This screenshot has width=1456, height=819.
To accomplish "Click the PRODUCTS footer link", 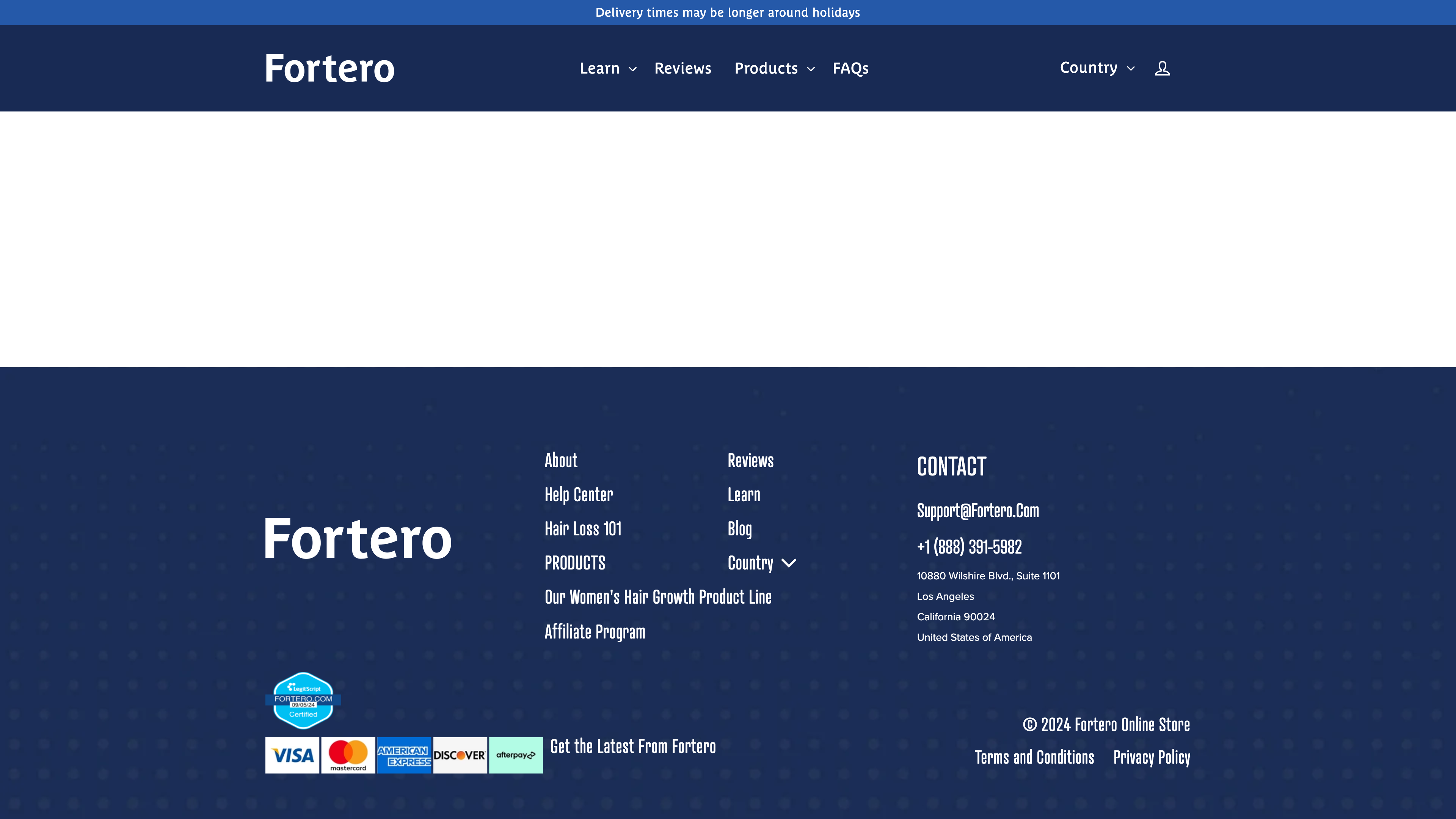I will [x=575, y=563].
